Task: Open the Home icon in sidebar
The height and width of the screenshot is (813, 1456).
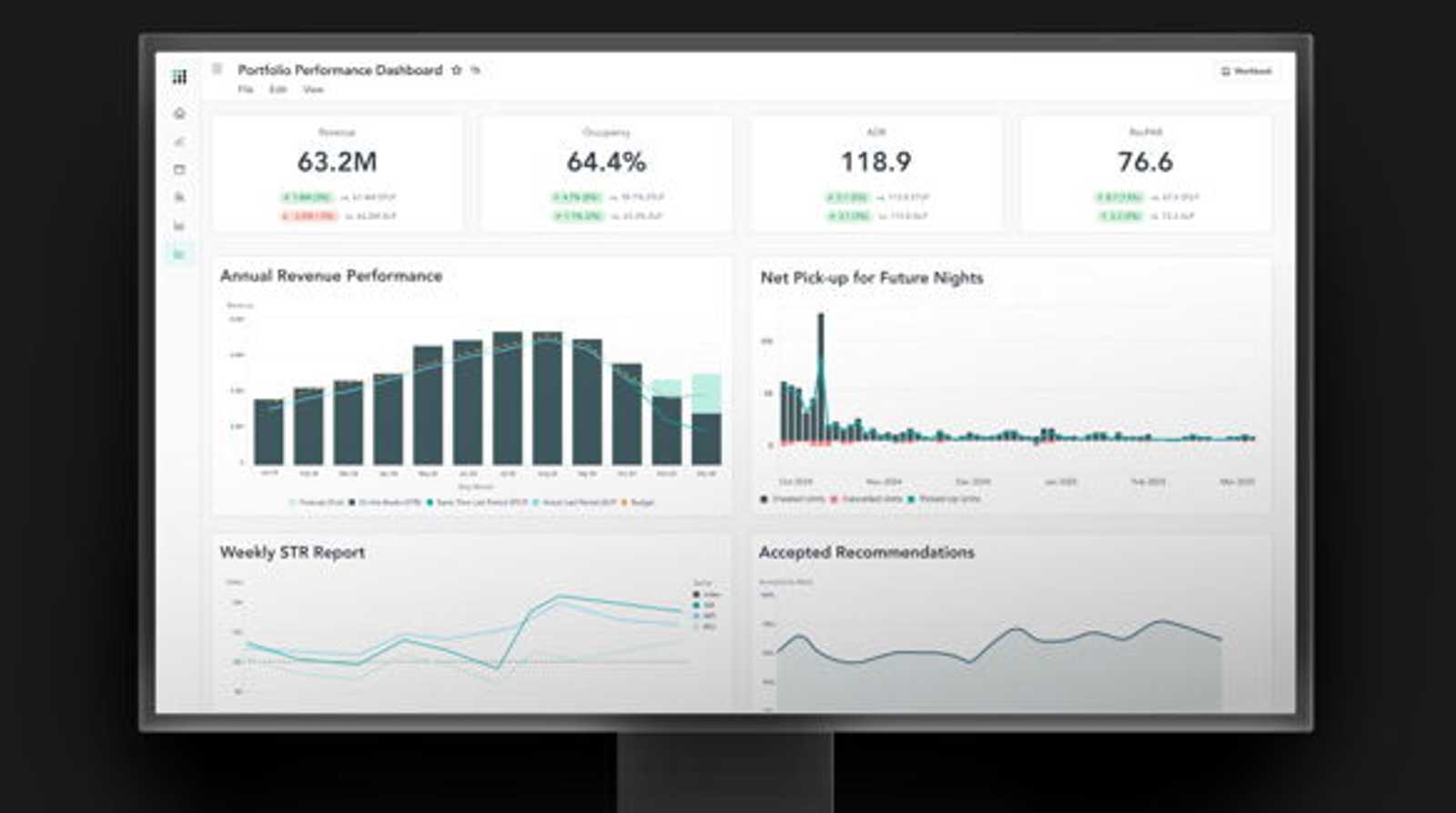Action: tap(179, 114)
